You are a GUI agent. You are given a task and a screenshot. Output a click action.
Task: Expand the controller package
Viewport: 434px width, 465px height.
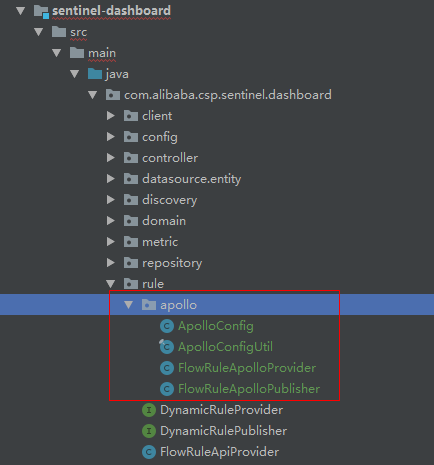coord(111,158)
